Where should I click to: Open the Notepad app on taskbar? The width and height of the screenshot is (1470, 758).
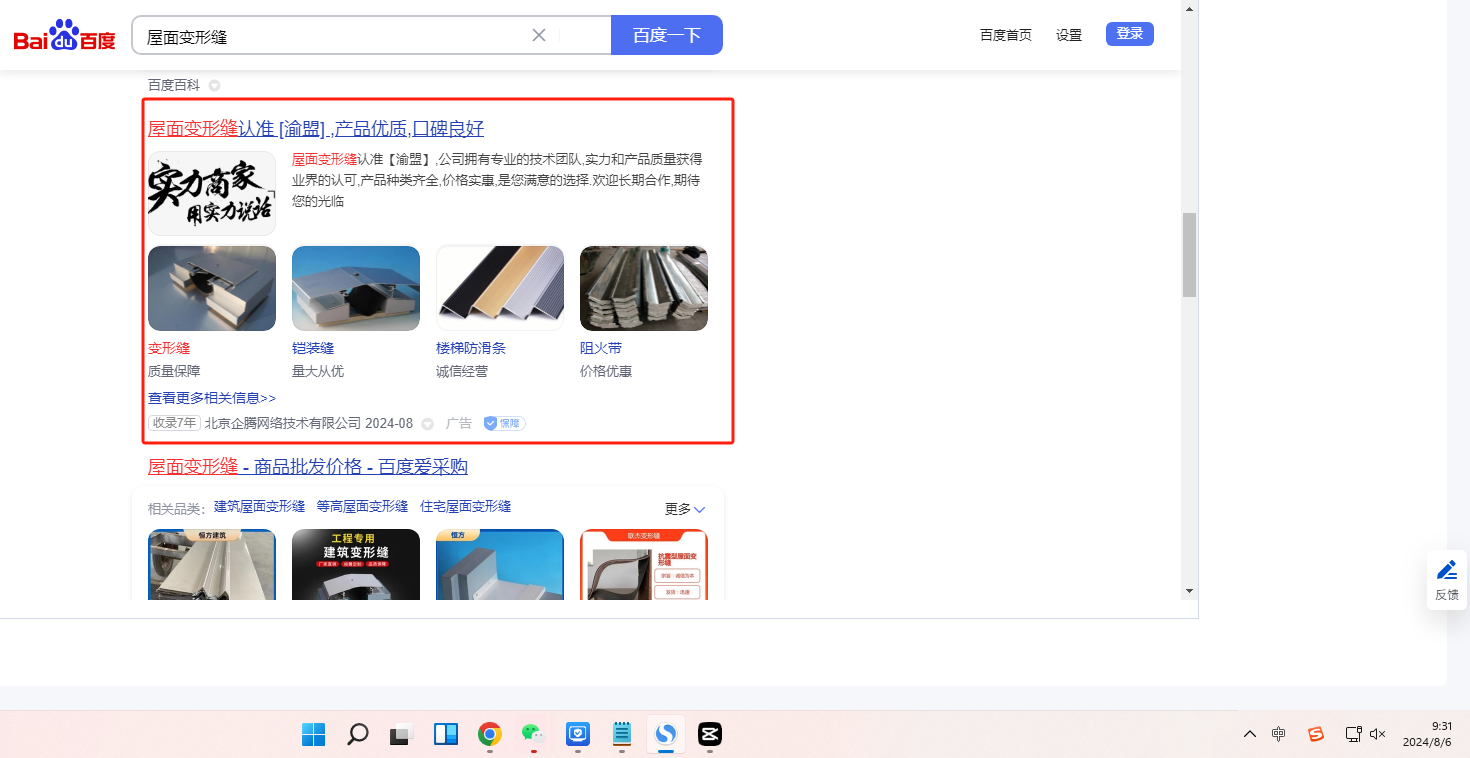coord(622,735)
